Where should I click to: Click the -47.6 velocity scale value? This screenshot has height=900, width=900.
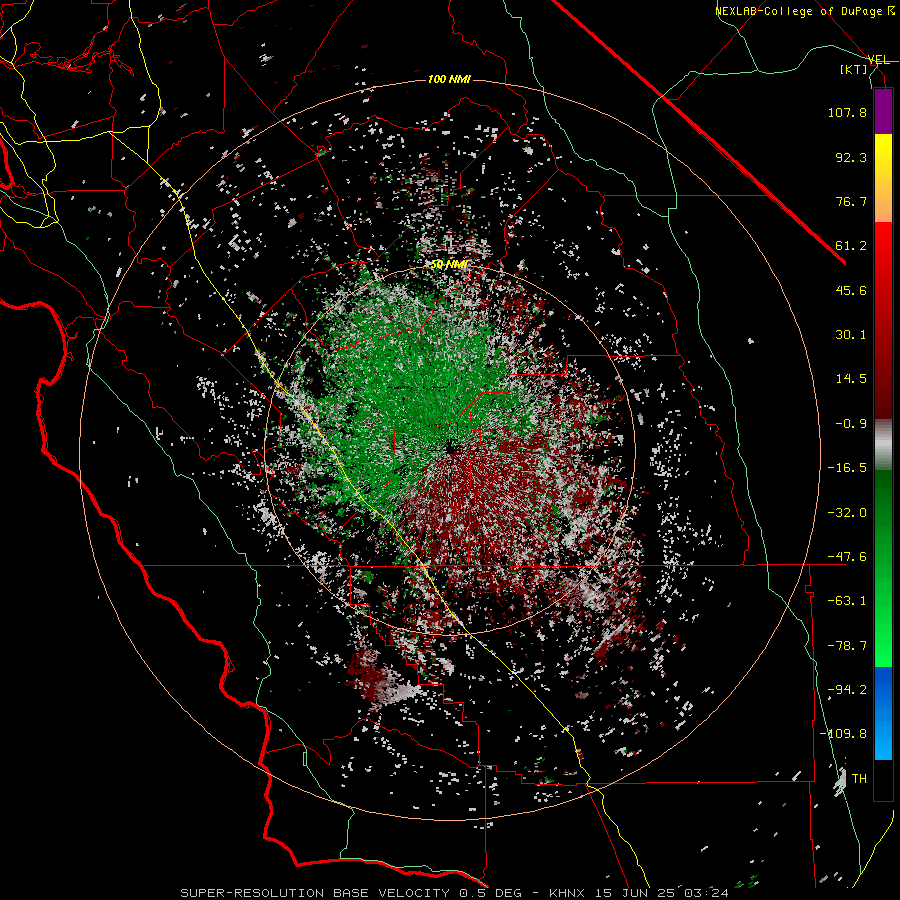[x=847, y=557]
